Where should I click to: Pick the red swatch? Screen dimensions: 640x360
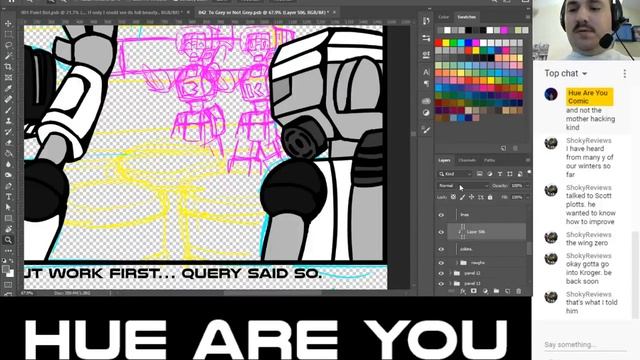pyautogui.click(x=439, y=42)
